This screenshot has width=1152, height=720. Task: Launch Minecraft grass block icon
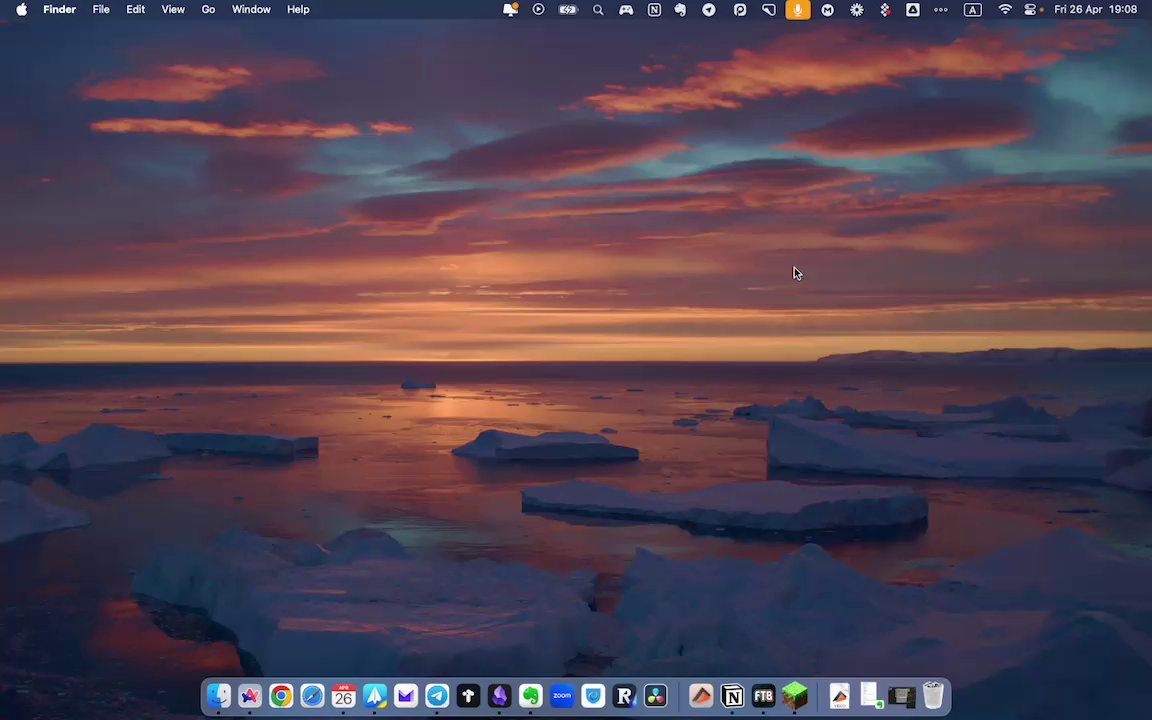coord(795,696)
